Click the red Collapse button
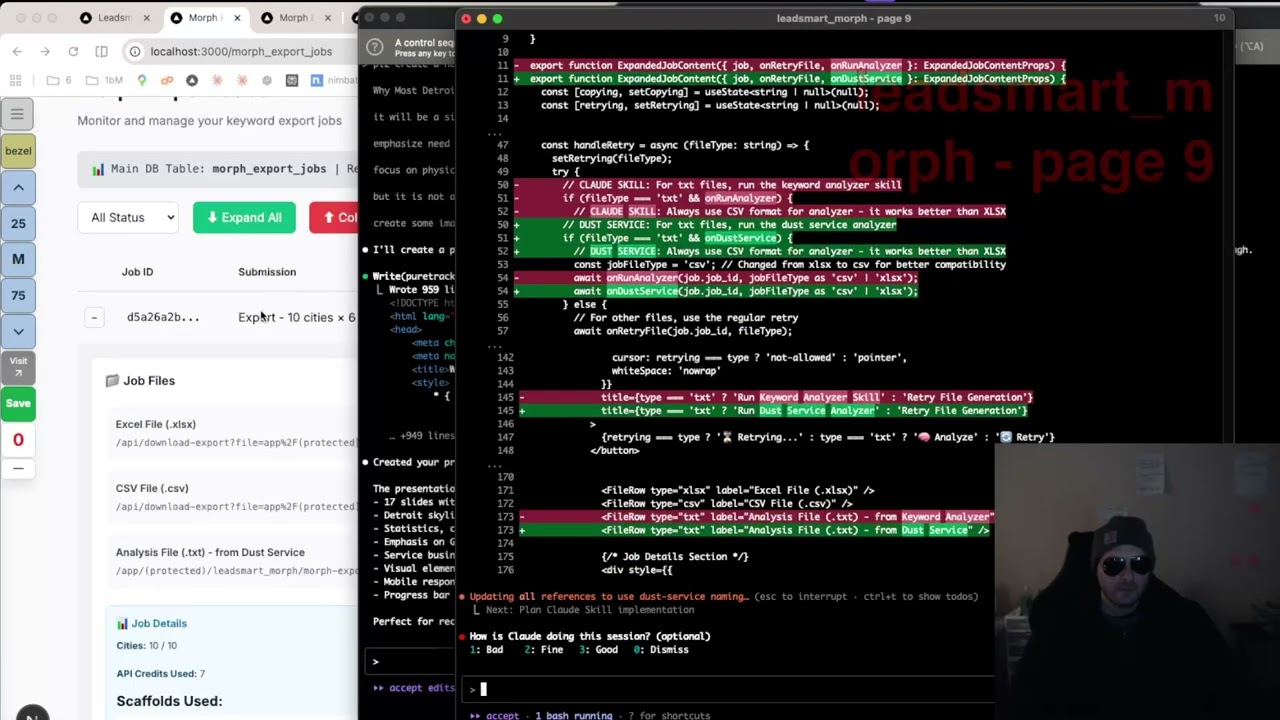The width and height of the screenshot is (1280, 720). [334, 217]
